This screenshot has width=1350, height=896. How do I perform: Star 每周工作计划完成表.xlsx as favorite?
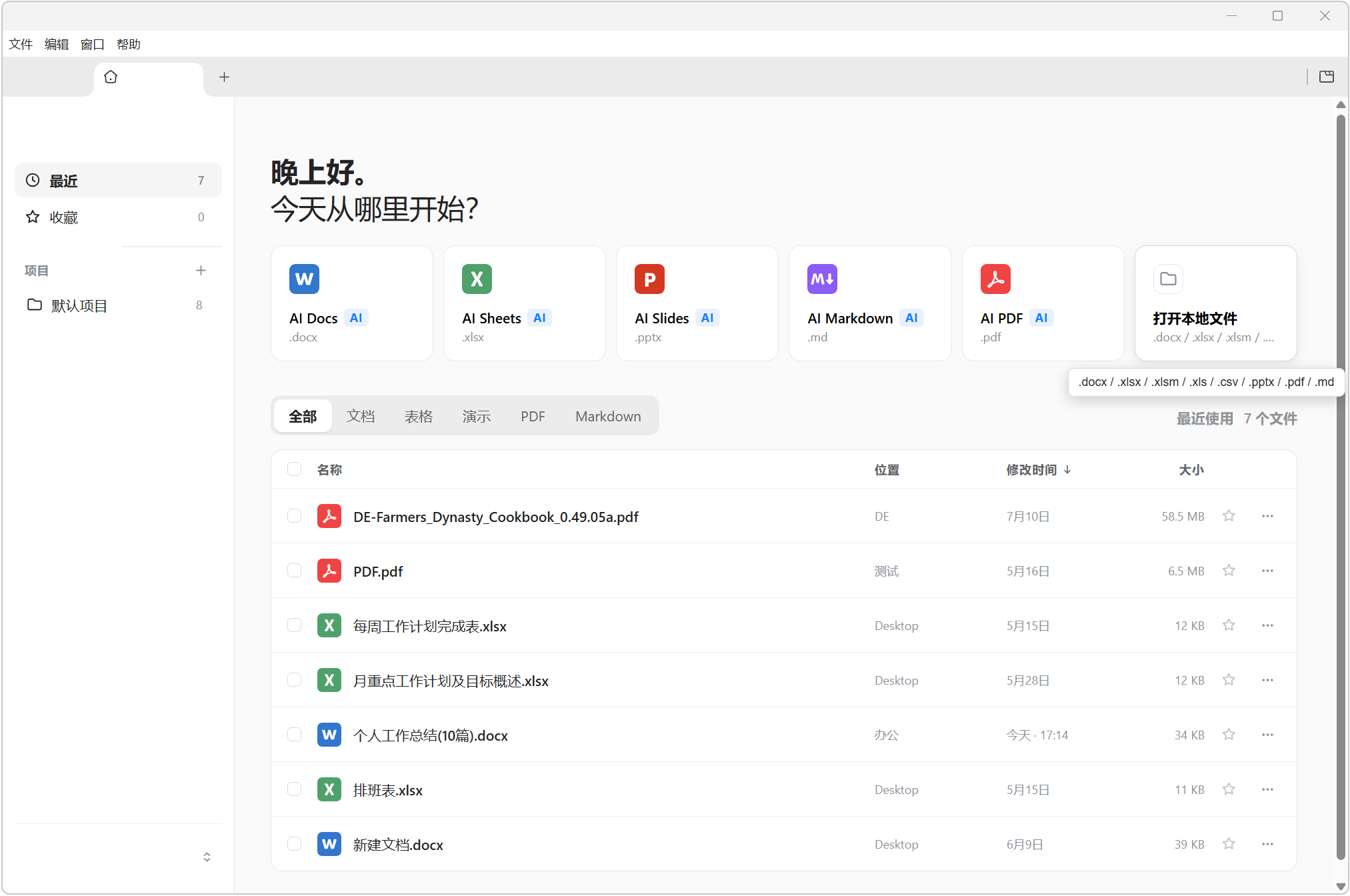pyautogui.click(x=1229, y=625)
